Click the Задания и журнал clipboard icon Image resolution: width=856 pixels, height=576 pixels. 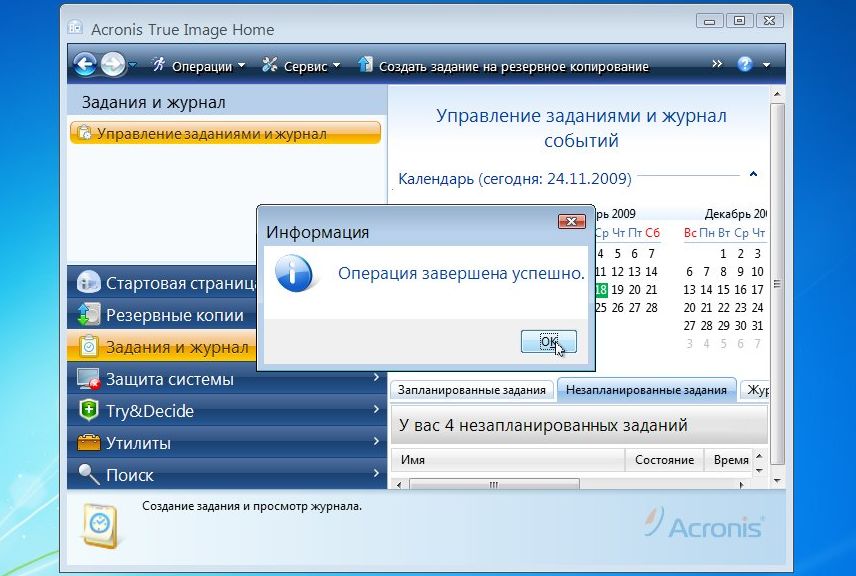pyautogui.click(x=88, y=346)
